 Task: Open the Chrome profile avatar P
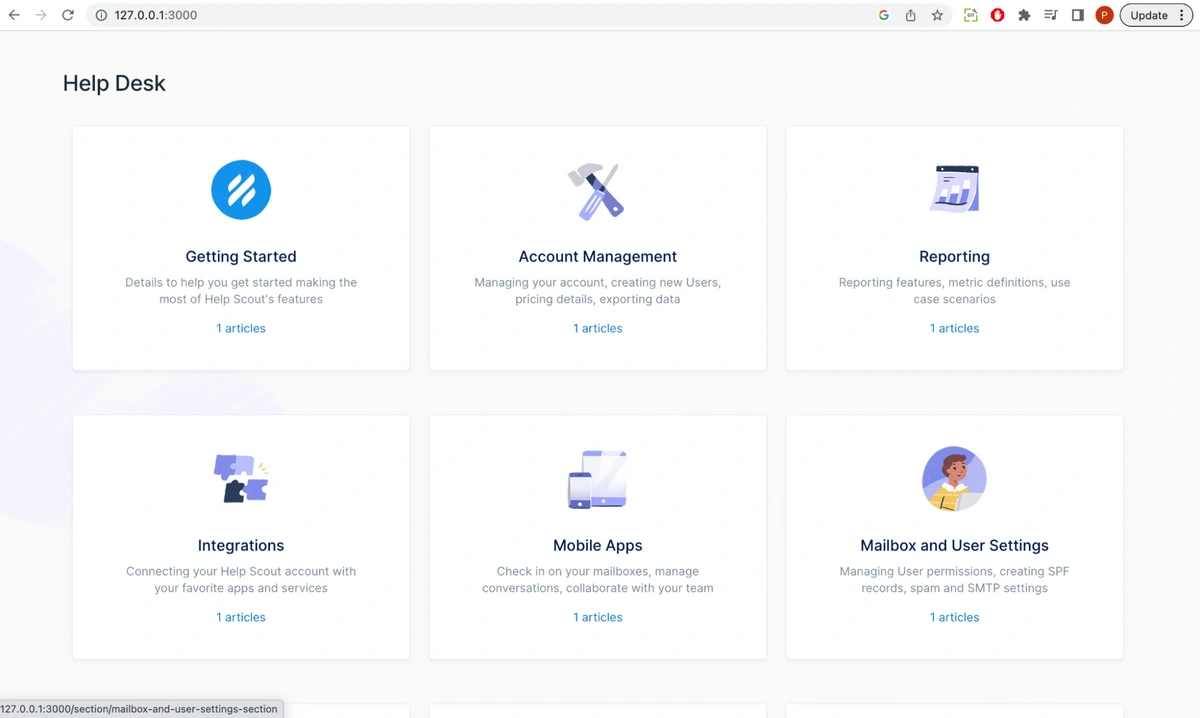tap(1104, 15)
